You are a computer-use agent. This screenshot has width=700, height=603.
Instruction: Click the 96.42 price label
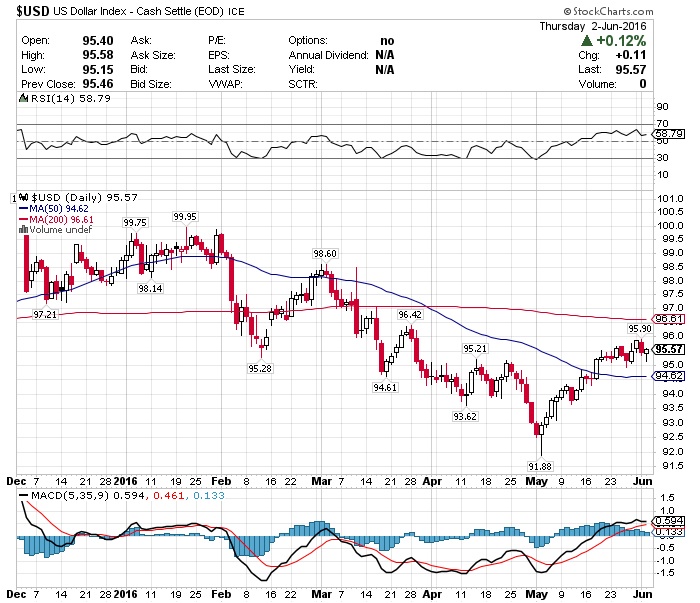point(410,315)
